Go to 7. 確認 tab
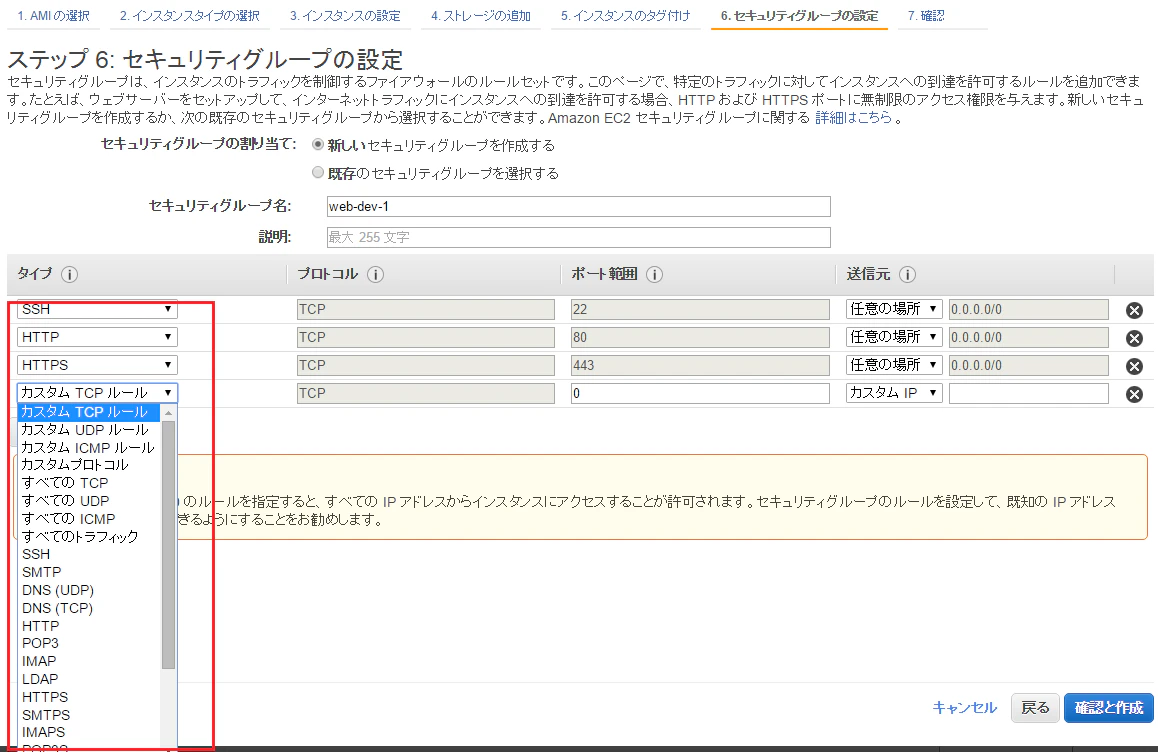This screenshot has height=752, width=1158. click(926, 16)
